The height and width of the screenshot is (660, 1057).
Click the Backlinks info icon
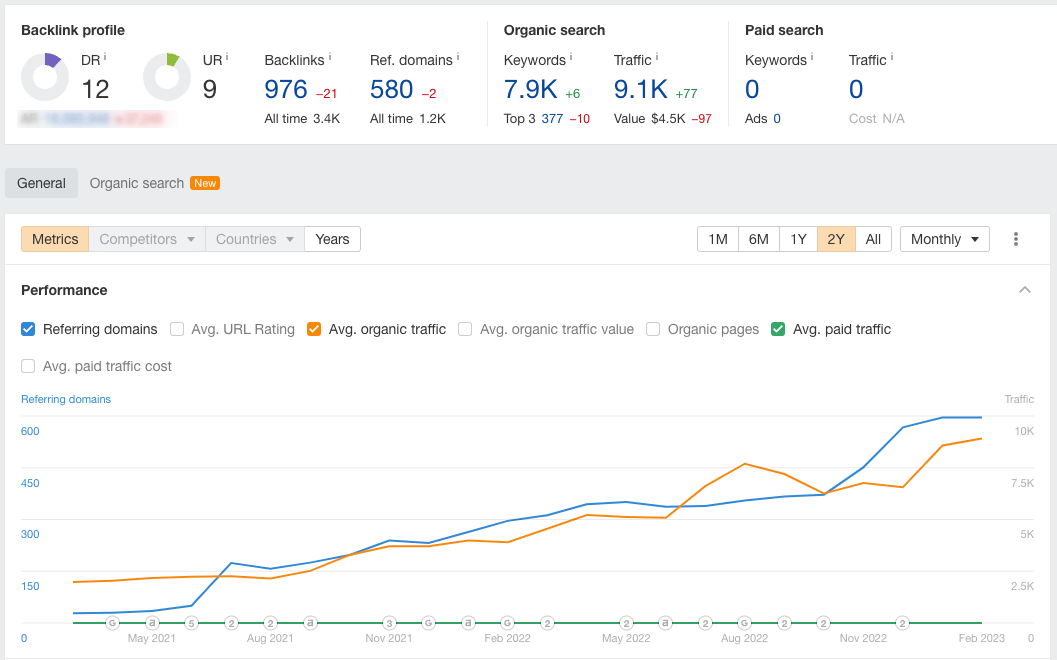330,57
